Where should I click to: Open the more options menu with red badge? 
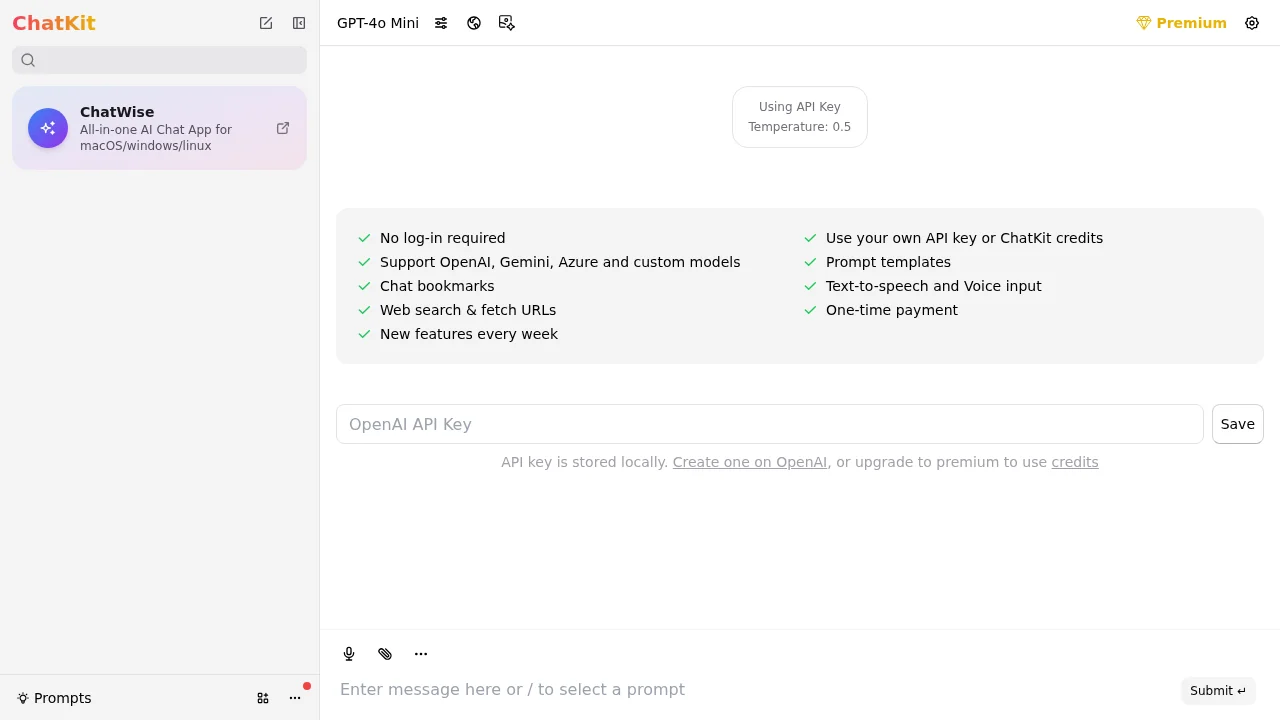(x=295, y=698)
